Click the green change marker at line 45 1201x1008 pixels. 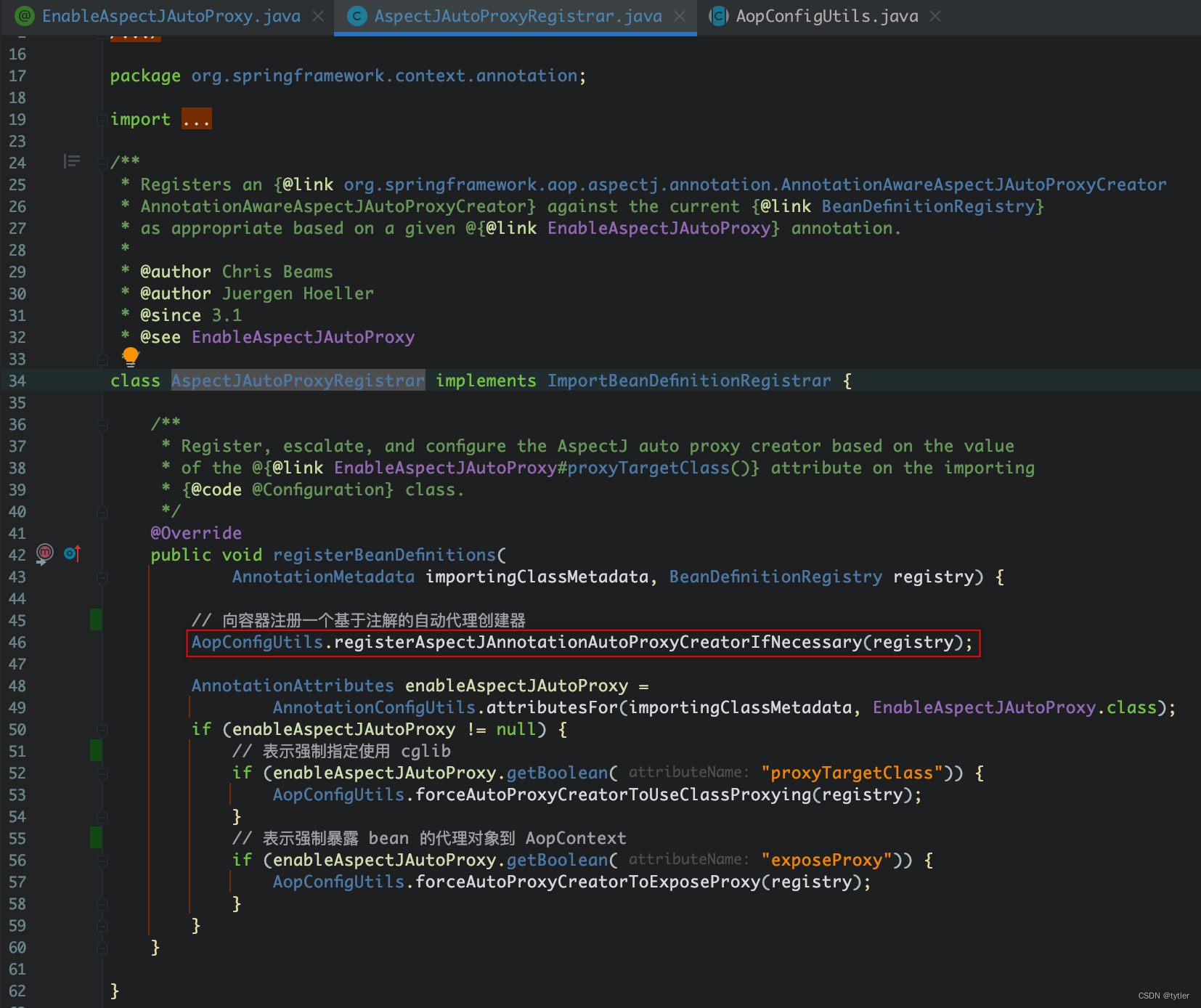click(96, 619)
